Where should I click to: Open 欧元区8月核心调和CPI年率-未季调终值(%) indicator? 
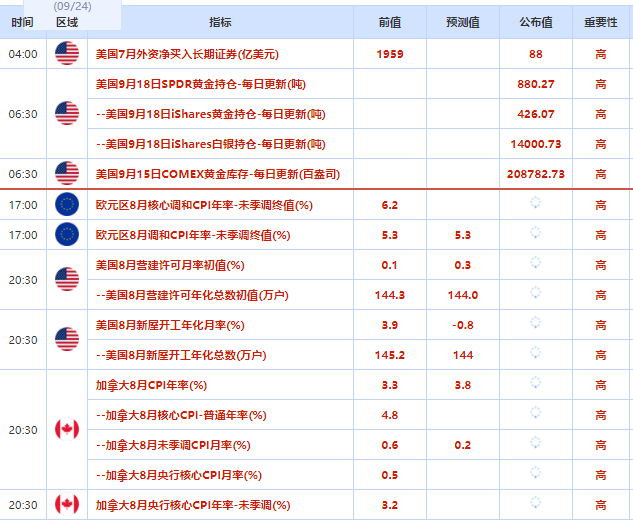click(204, 205)
